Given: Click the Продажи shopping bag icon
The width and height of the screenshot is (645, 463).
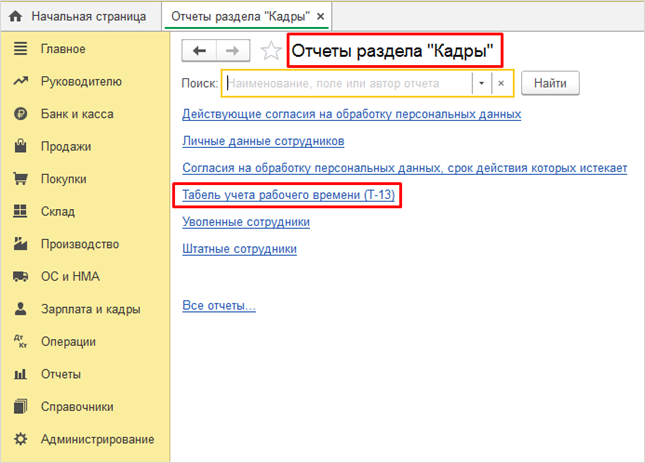Looking at the screenshot, I should [19, 147].
